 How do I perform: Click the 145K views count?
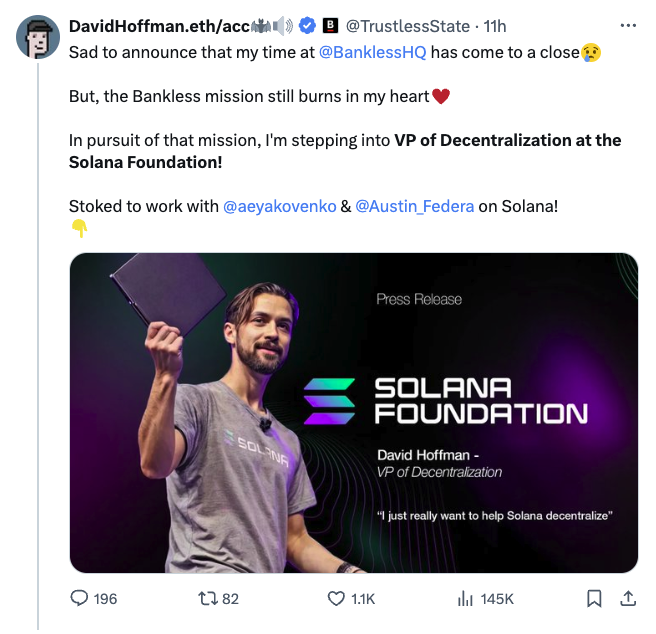tap(497, 598)
